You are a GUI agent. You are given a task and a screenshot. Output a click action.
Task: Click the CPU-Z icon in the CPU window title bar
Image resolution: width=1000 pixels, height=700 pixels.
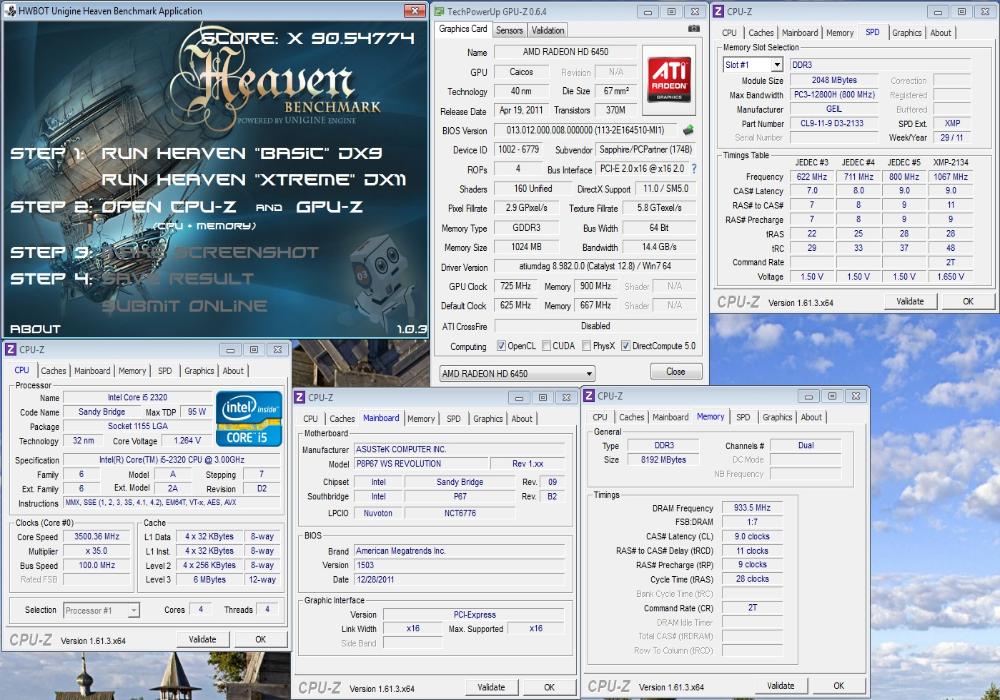click(x=10, y=349)
